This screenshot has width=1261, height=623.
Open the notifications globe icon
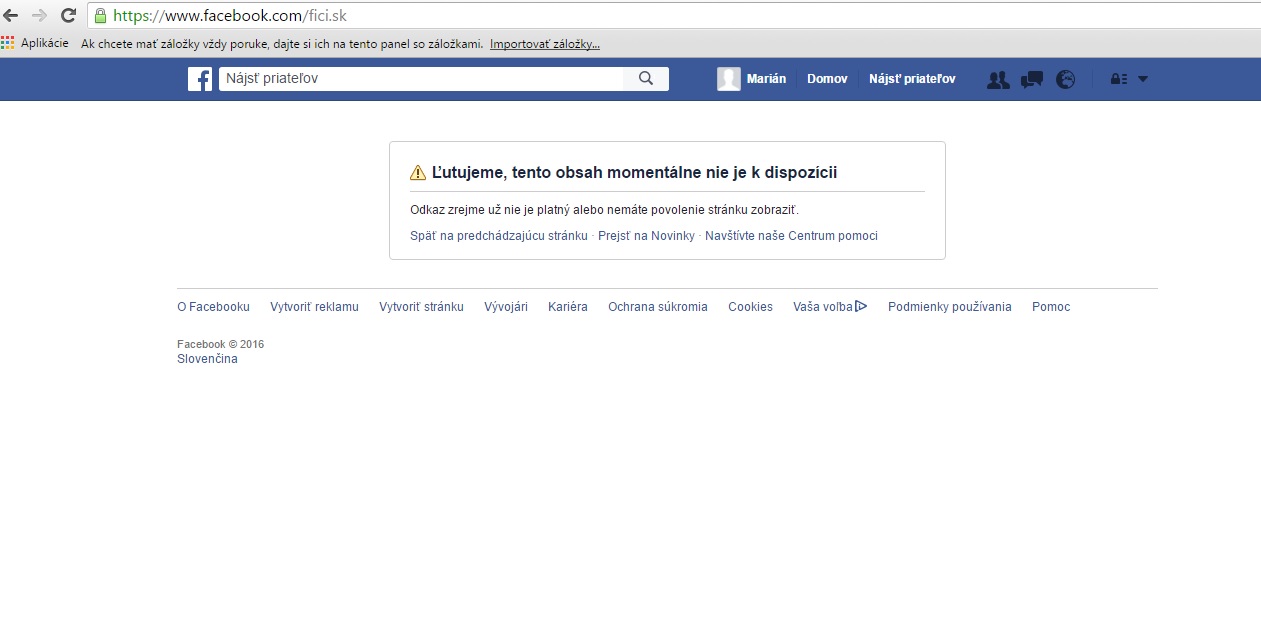pyautogui.click(x=1066, y=80)
